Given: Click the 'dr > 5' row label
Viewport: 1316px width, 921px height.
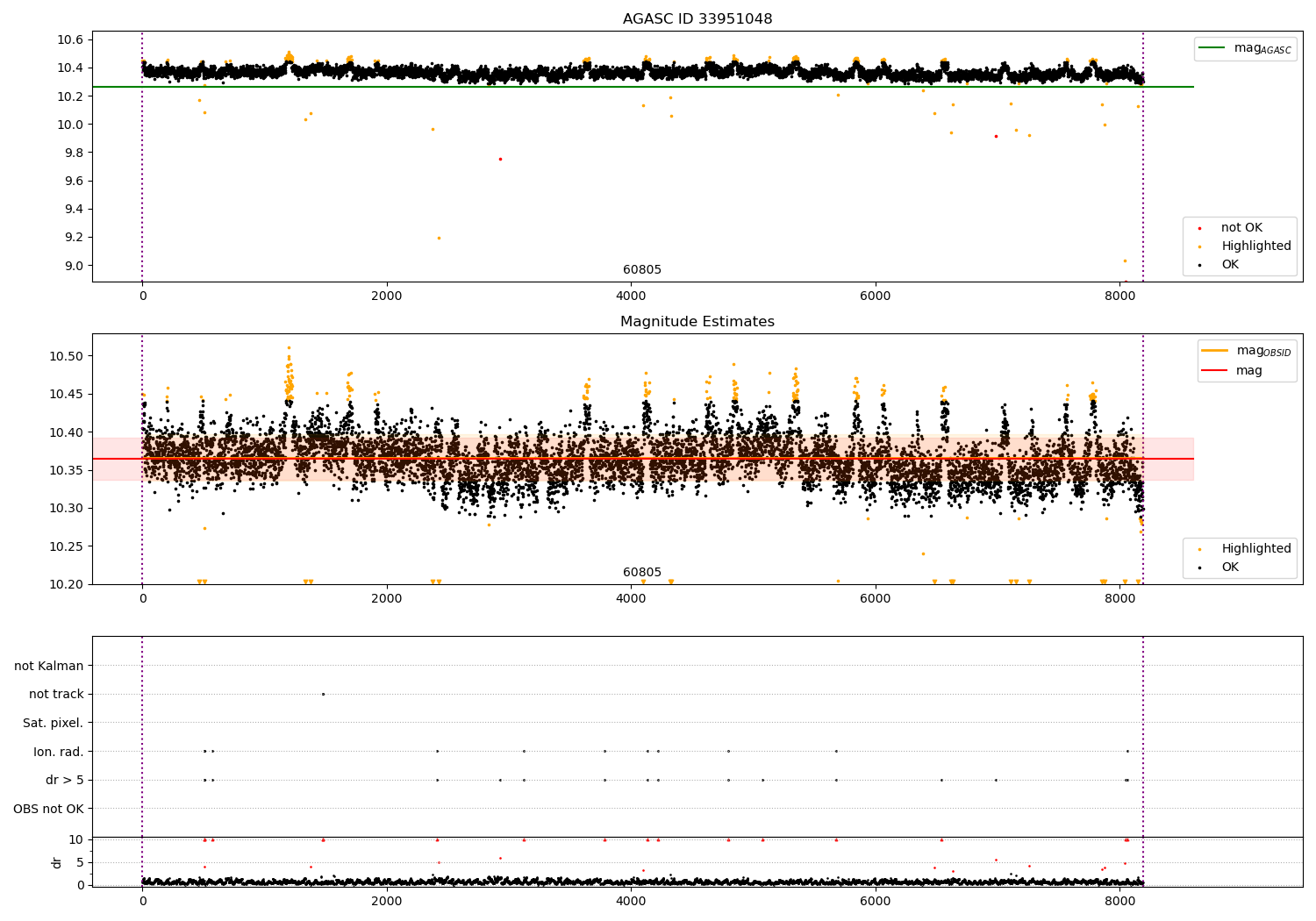Looking at the screenshot, I should [x=65, y=780].
